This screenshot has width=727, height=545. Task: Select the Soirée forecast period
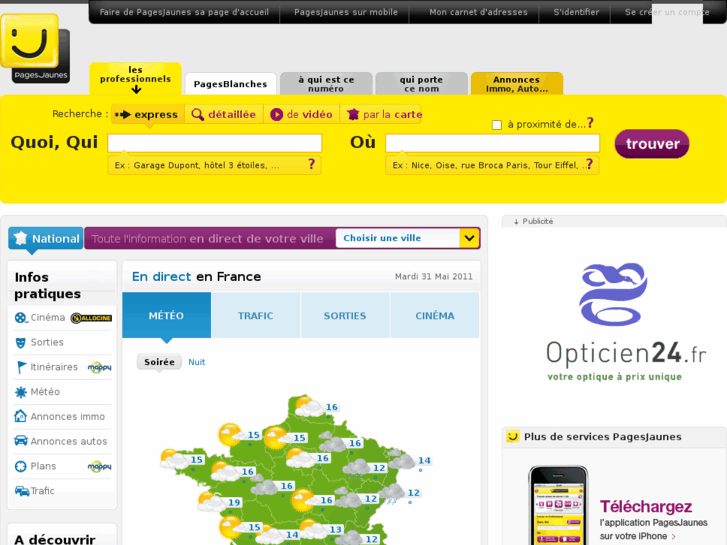click(159, 362)
